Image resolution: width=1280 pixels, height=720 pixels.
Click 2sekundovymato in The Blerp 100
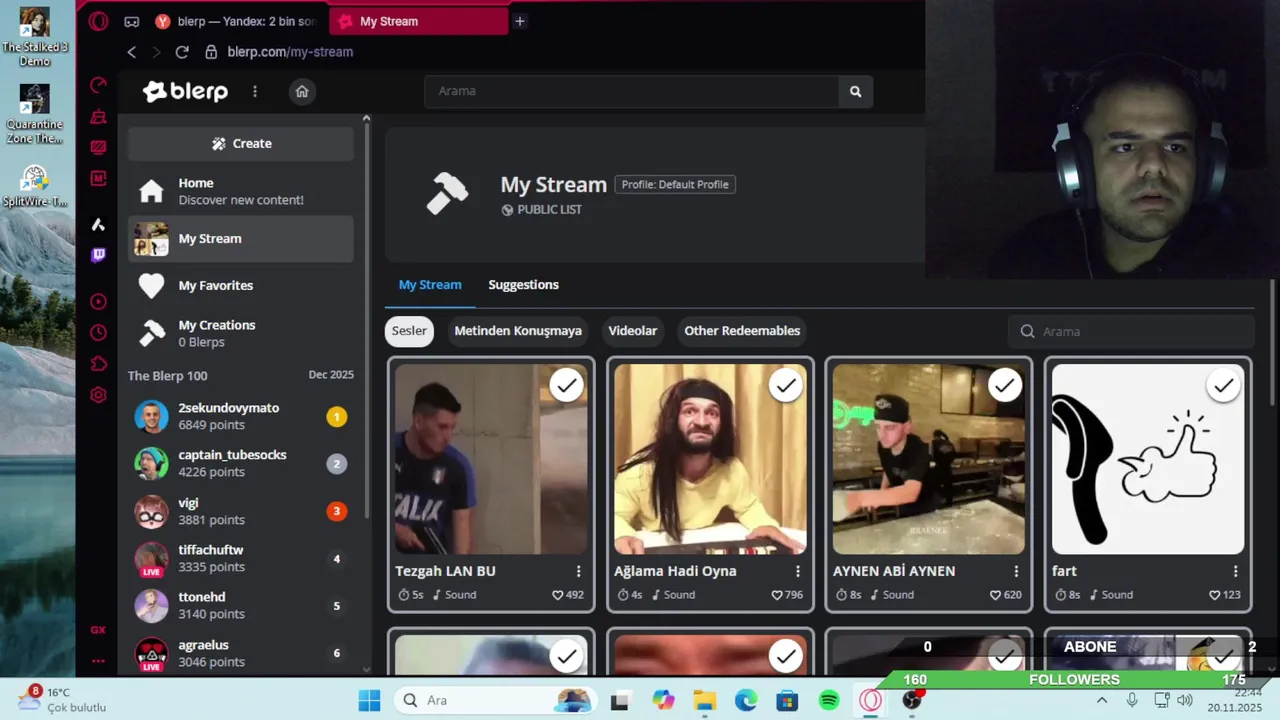(x=241, y=416)
